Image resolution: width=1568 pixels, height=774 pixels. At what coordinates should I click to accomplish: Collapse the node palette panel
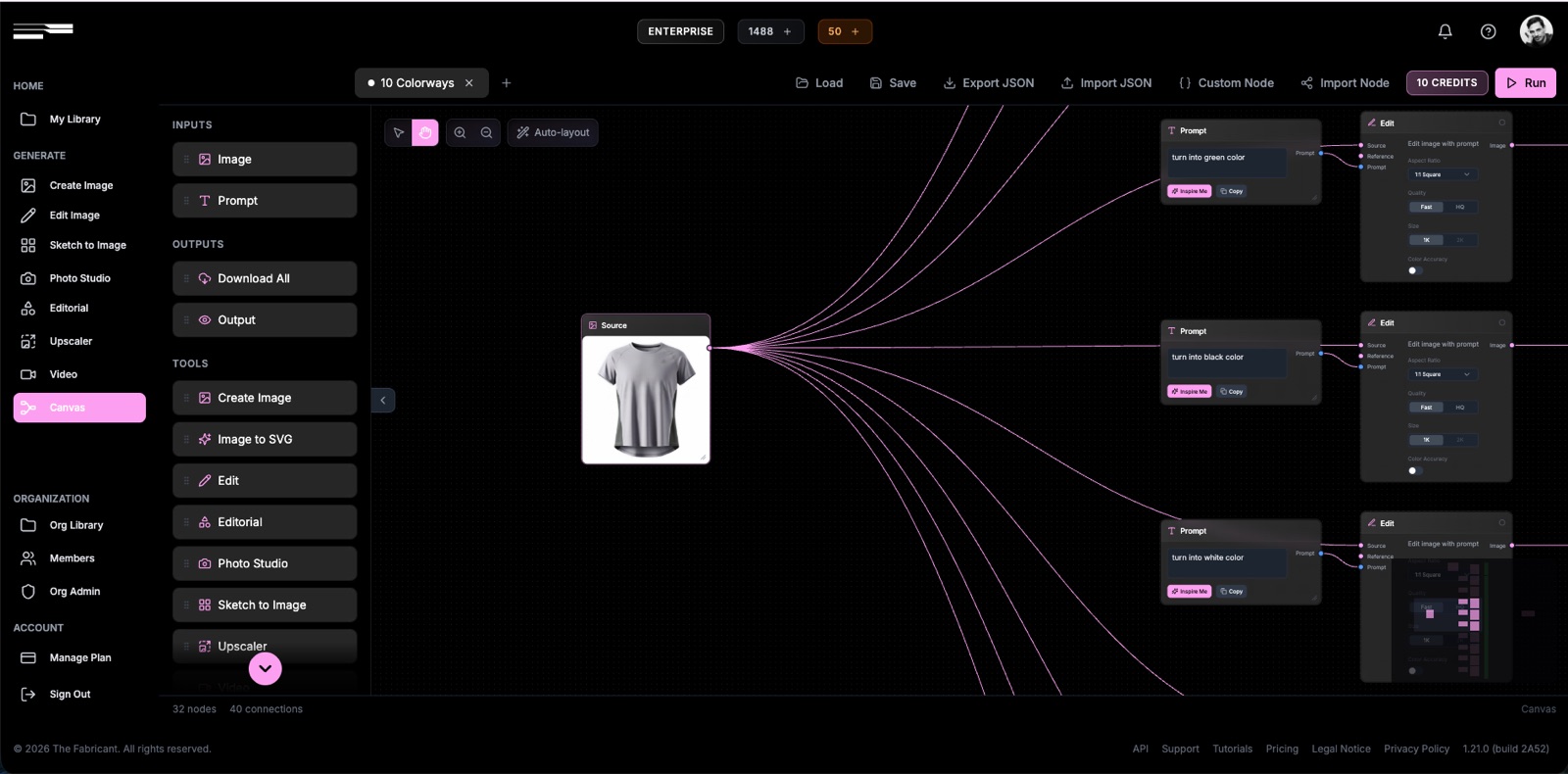pos(383,400)
